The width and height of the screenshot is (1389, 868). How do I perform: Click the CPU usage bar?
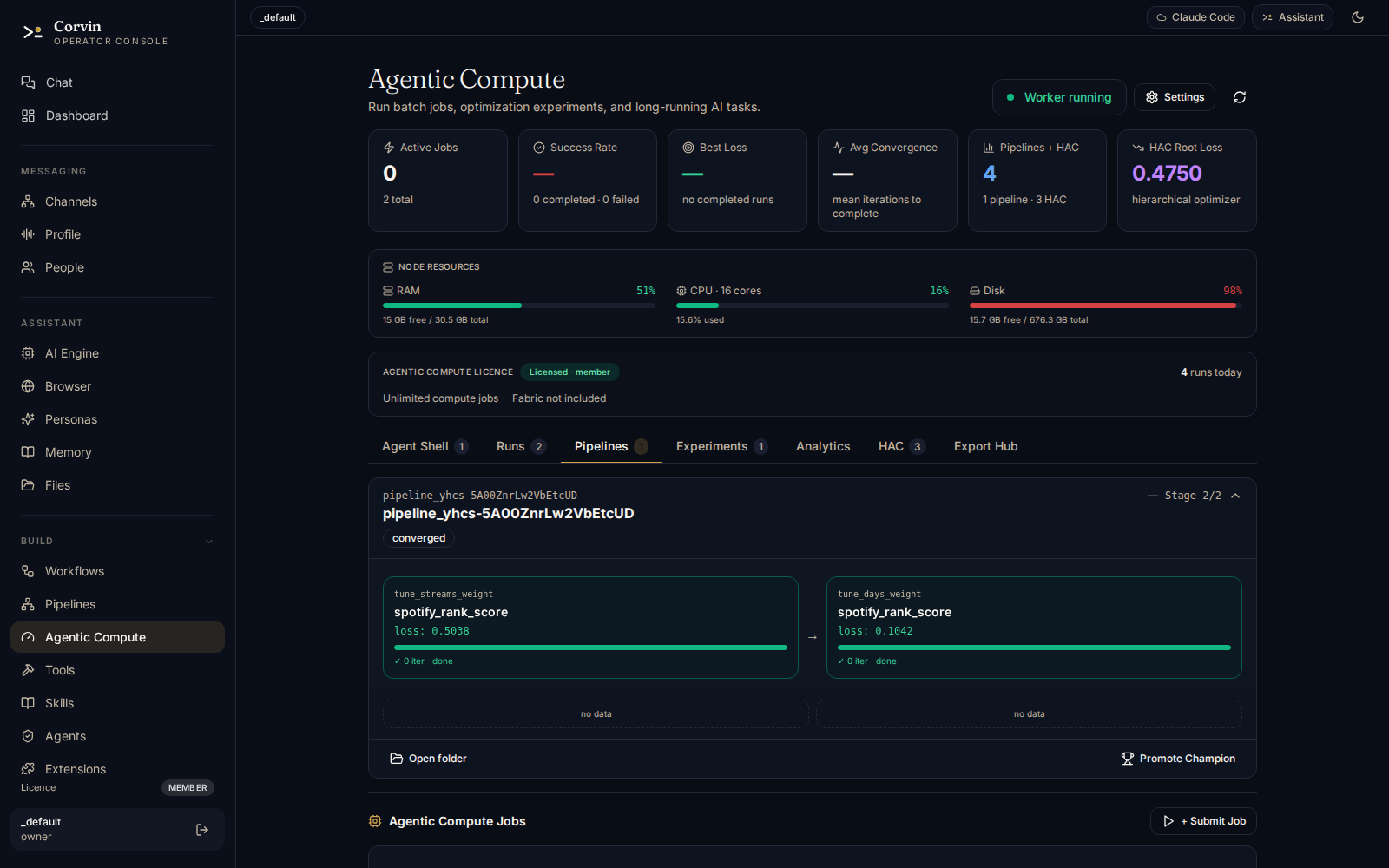point(813,306)
